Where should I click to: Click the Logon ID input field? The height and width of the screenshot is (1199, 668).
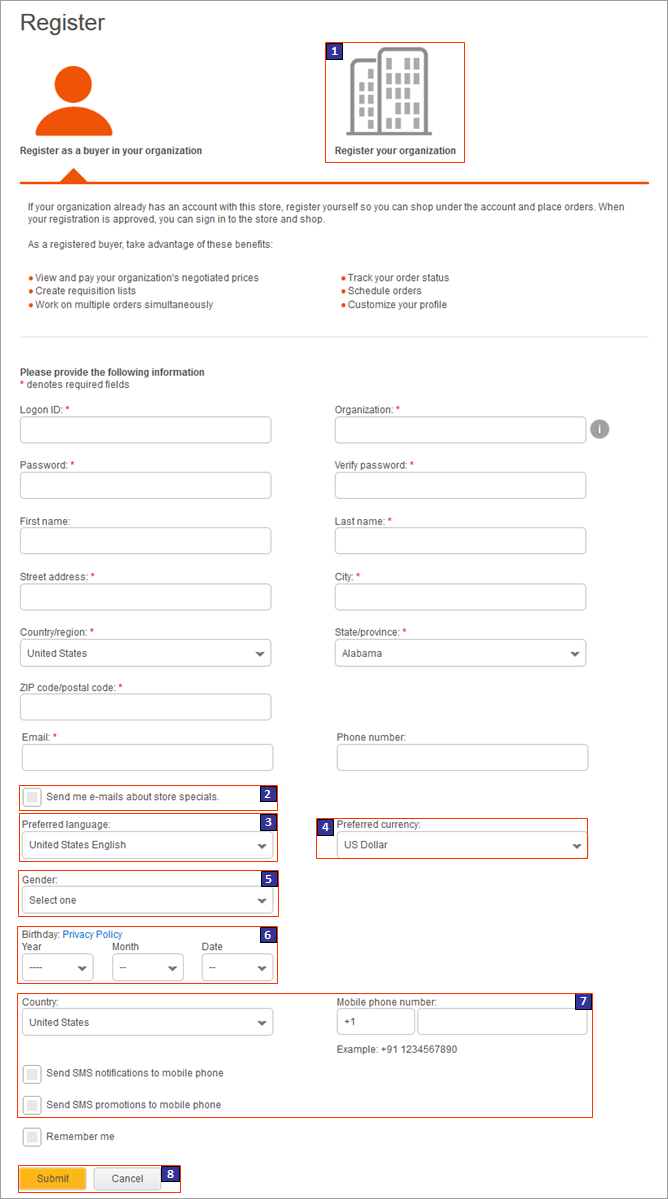coord(145,429)
